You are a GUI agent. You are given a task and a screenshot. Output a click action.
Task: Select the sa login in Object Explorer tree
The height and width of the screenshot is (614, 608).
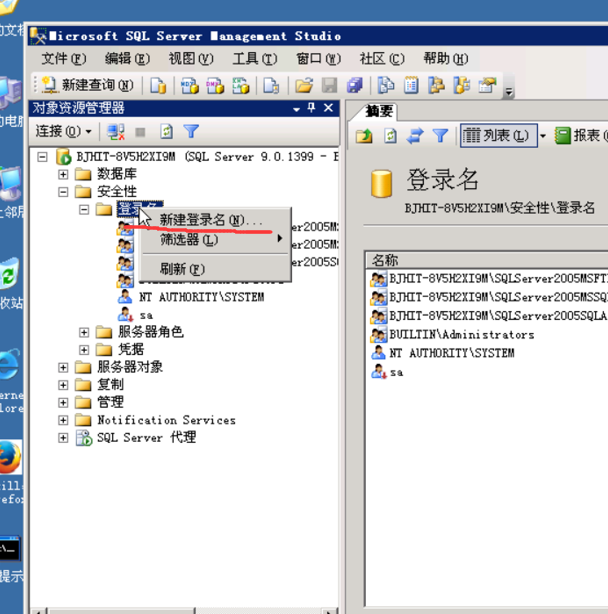(x=146, y=315)
